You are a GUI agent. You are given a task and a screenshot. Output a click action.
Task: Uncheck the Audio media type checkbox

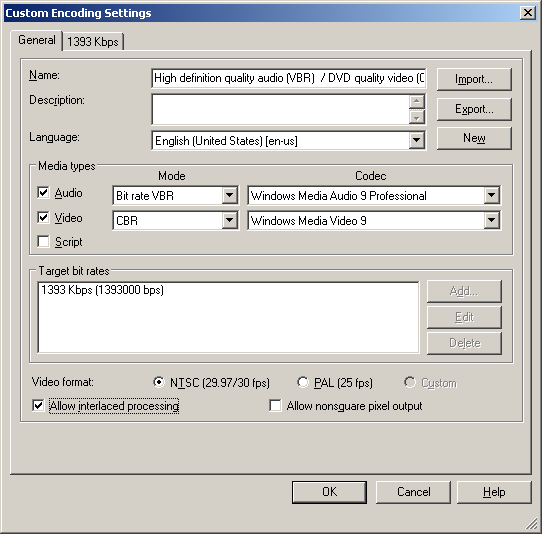(43, 193)
